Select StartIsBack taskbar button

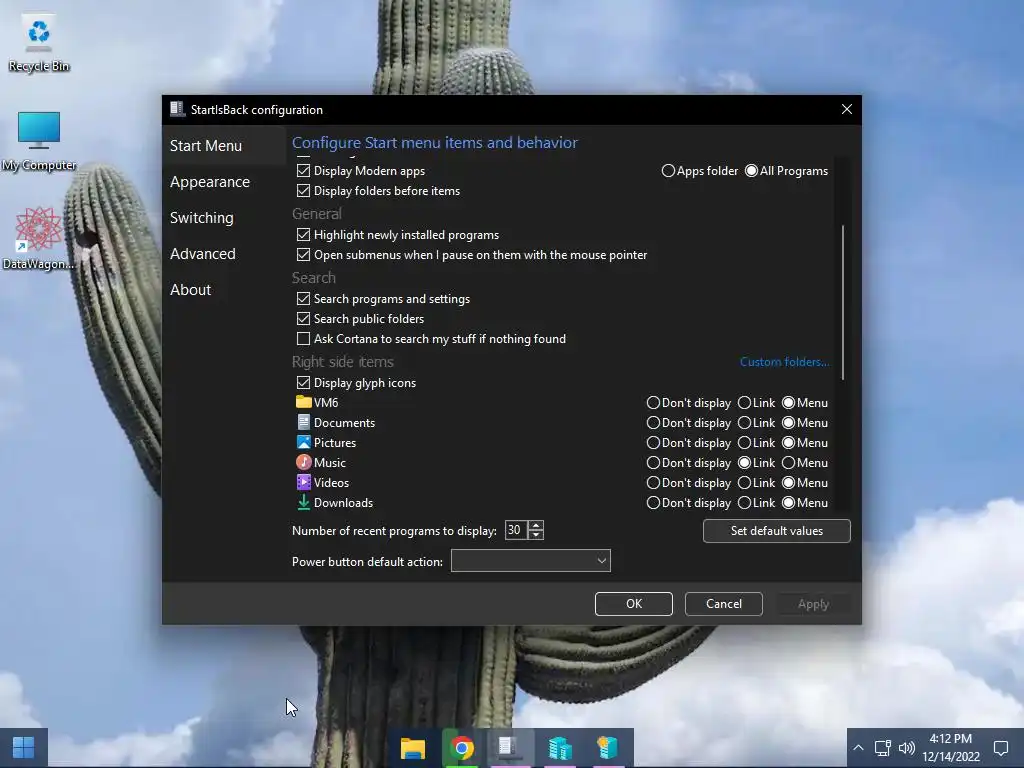point(509,748)
